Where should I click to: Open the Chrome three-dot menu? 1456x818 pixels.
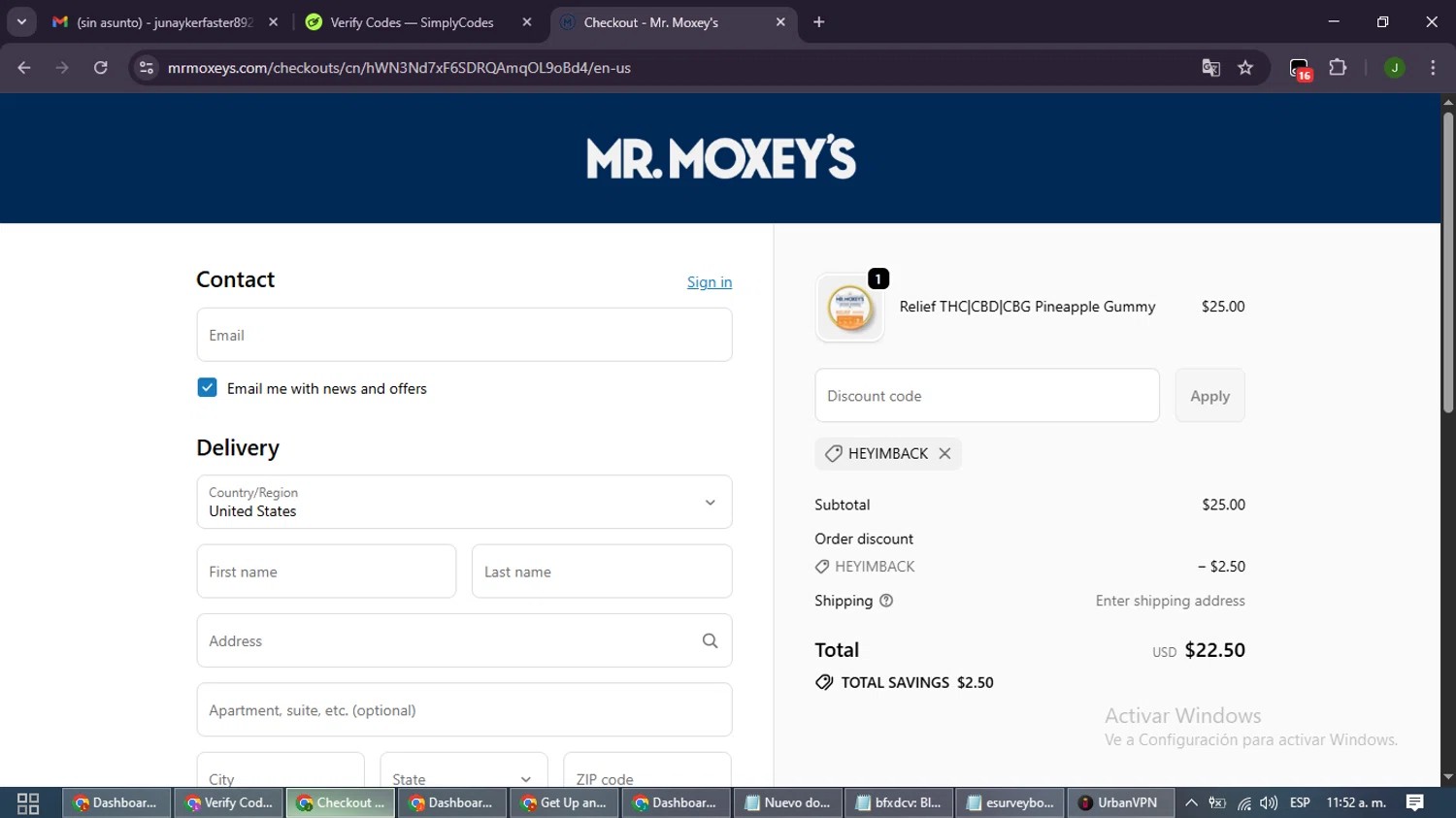(x=1433, y=68)
